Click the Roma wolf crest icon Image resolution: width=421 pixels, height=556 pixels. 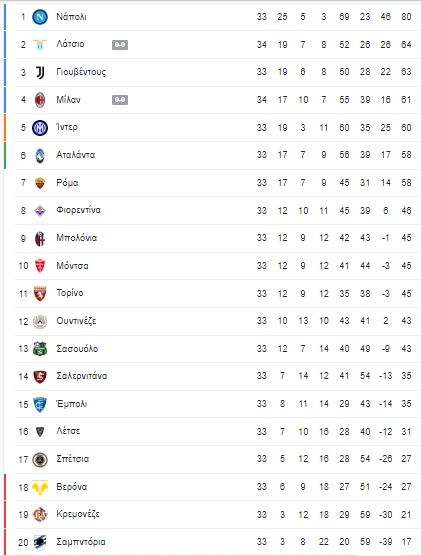point(40,183)
